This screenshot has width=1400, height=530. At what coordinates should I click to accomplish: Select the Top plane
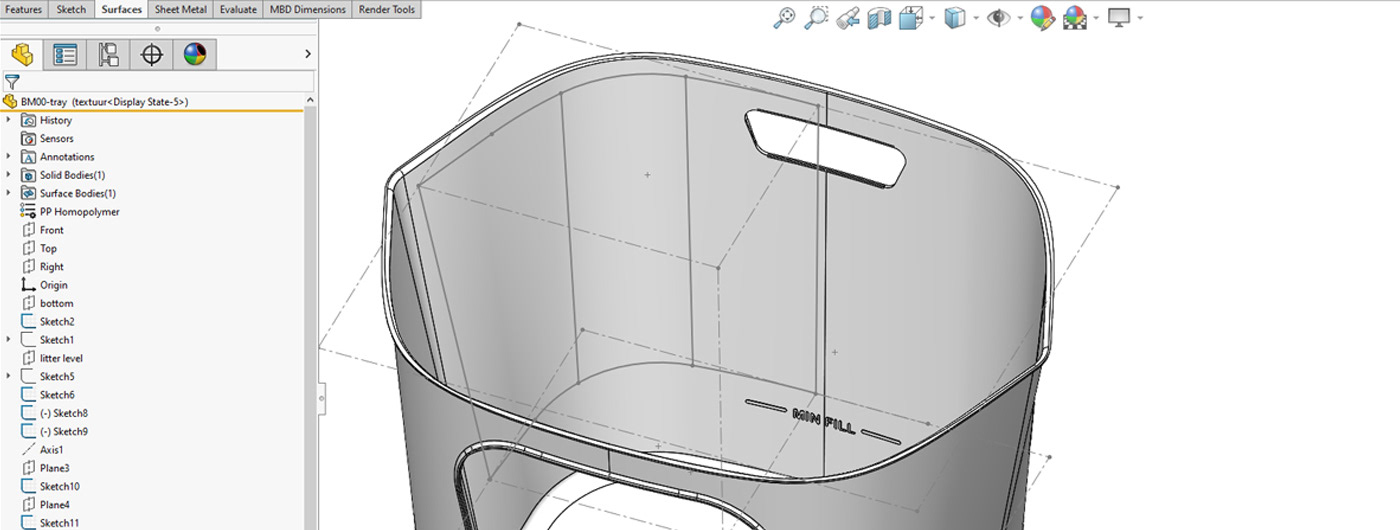click(39, 248)
